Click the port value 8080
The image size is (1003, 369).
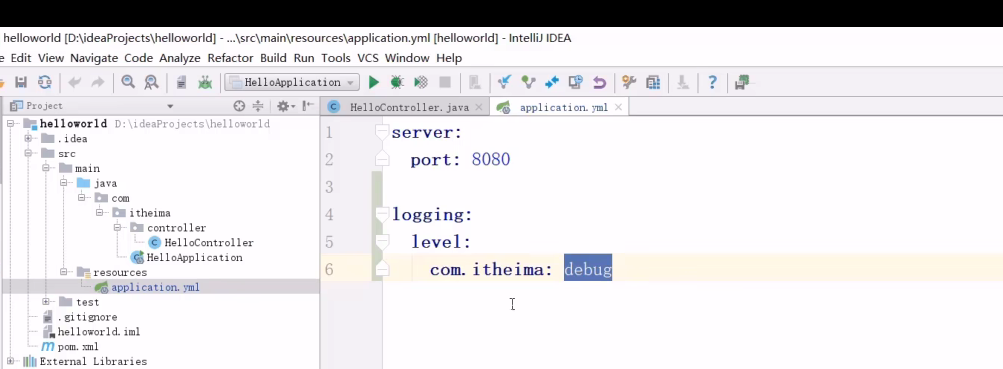point(491,159)
